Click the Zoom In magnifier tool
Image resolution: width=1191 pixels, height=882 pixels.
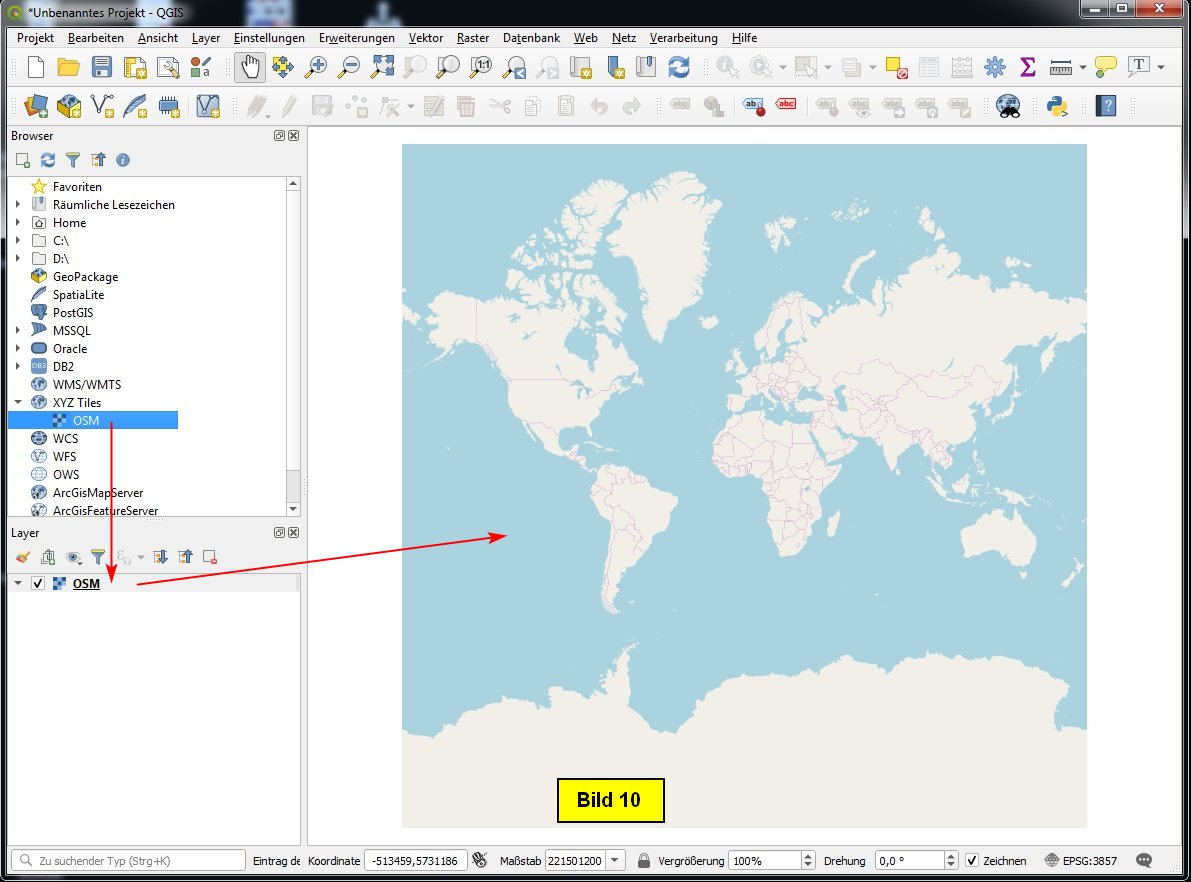(316, 67)
